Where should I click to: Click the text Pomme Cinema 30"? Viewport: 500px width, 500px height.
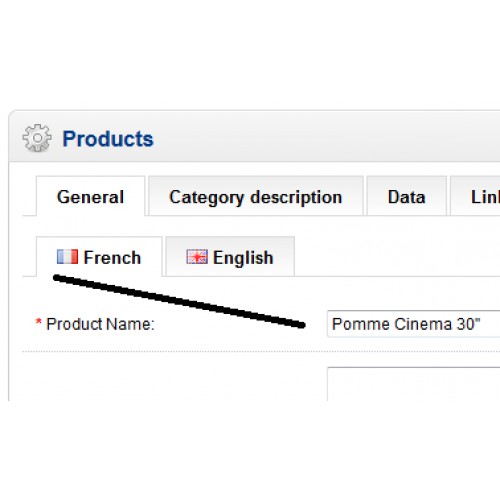tap(406, 324)
